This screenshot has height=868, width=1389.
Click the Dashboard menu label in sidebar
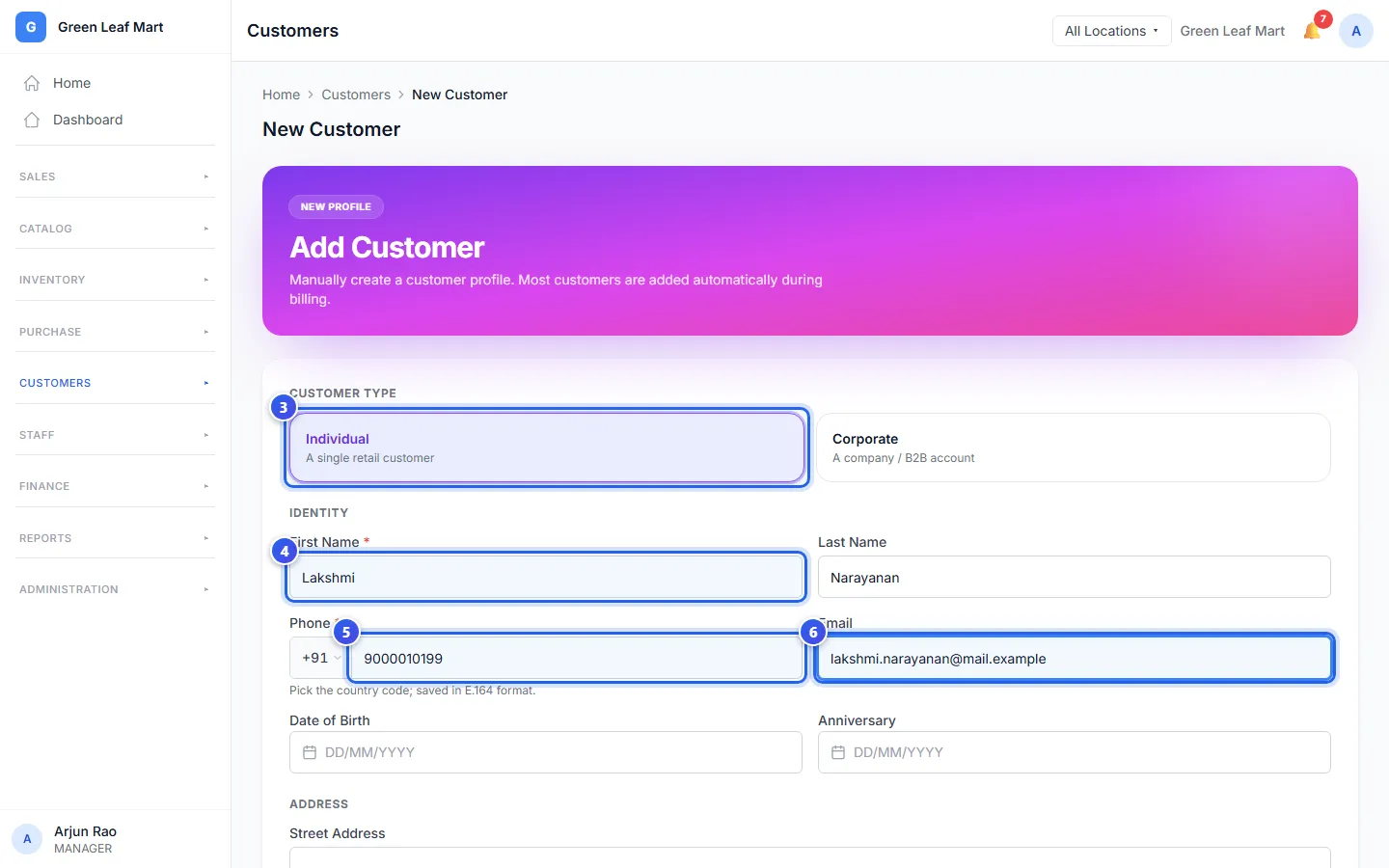[x=88, y=120]
